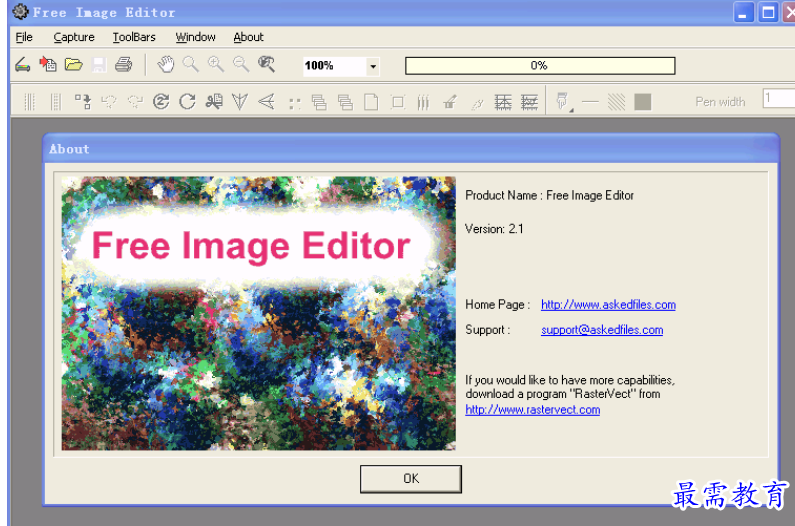Click the scissors with document icon

click(x=214, y=102)
